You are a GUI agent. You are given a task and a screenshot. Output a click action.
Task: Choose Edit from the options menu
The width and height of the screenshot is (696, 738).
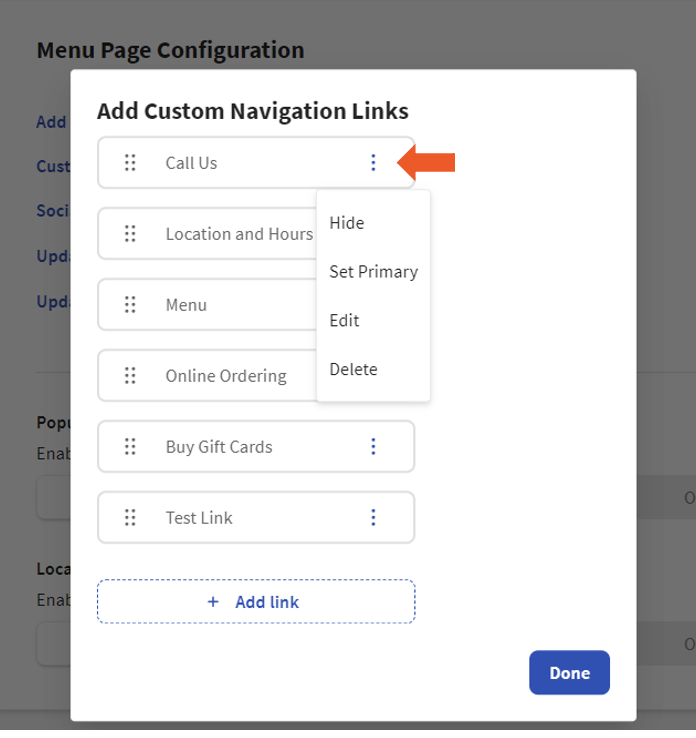click(344, 321)
